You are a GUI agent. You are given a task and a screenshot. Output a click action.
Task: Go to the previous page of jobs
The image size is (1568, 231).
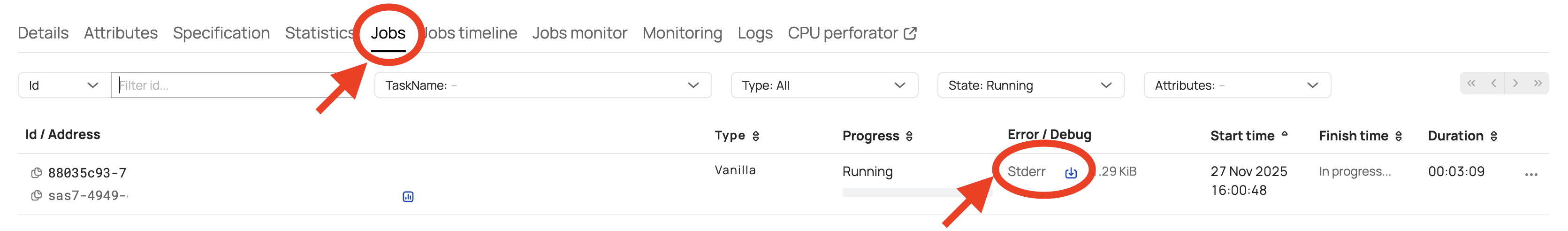click(1493, 84)
